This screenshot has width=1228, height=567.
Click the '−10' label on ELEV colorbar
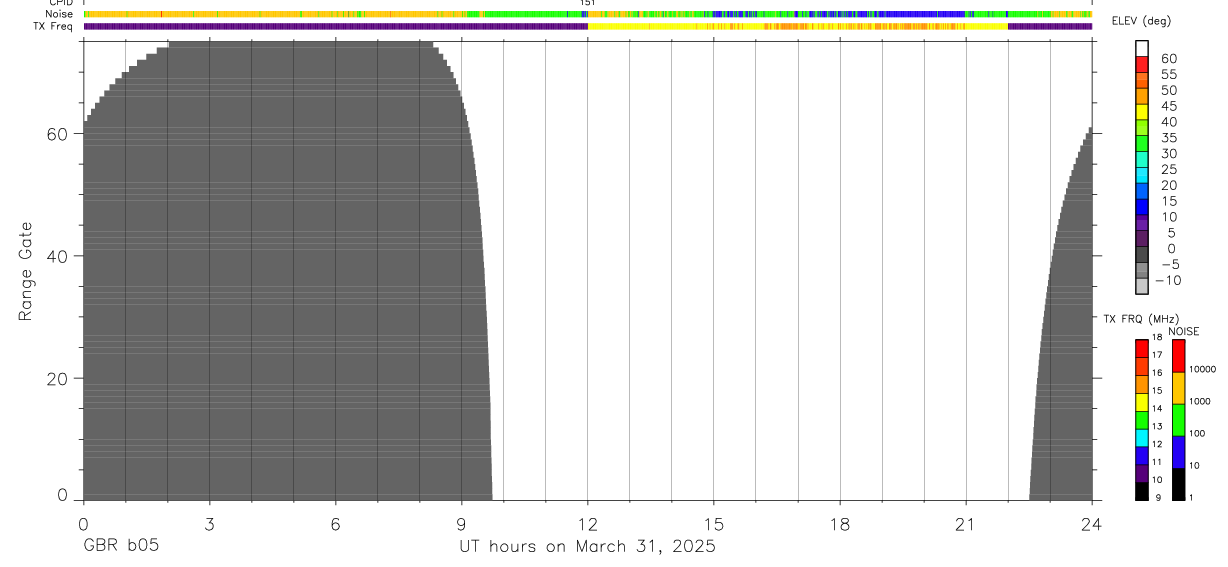click(1167, 280)
